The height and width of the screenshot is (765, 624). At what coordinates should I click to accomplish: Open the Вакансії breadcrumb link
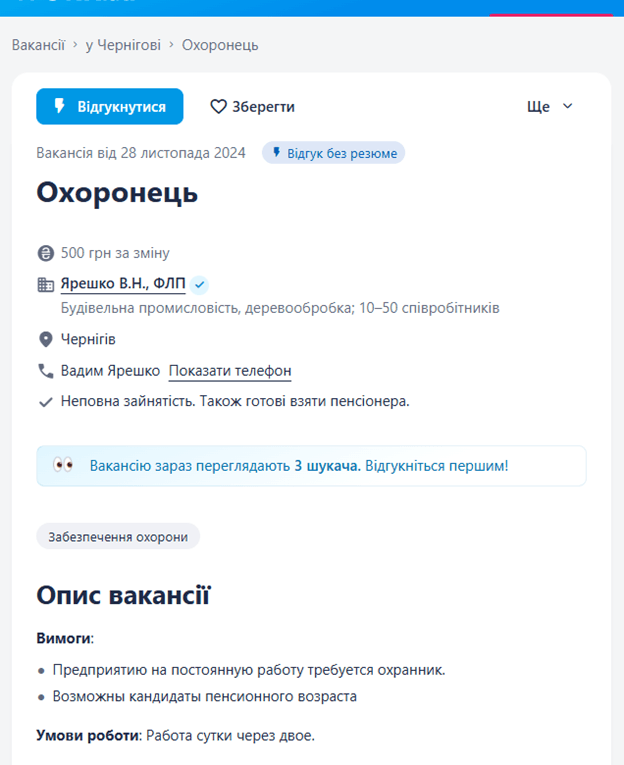click(38, 45)
